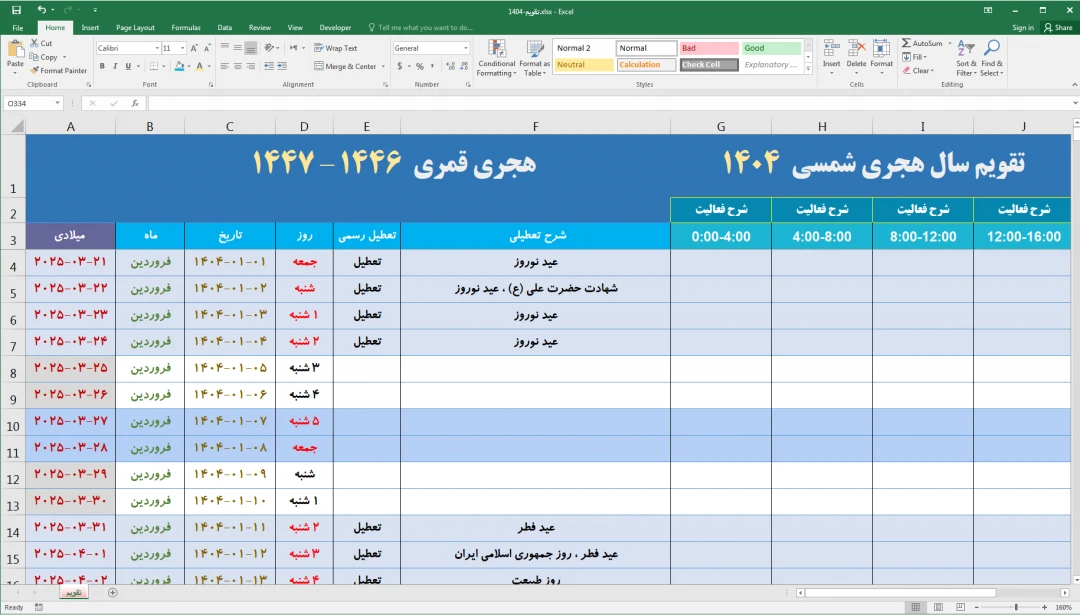Add new sheet with plus icon

(x=112, y=592)
